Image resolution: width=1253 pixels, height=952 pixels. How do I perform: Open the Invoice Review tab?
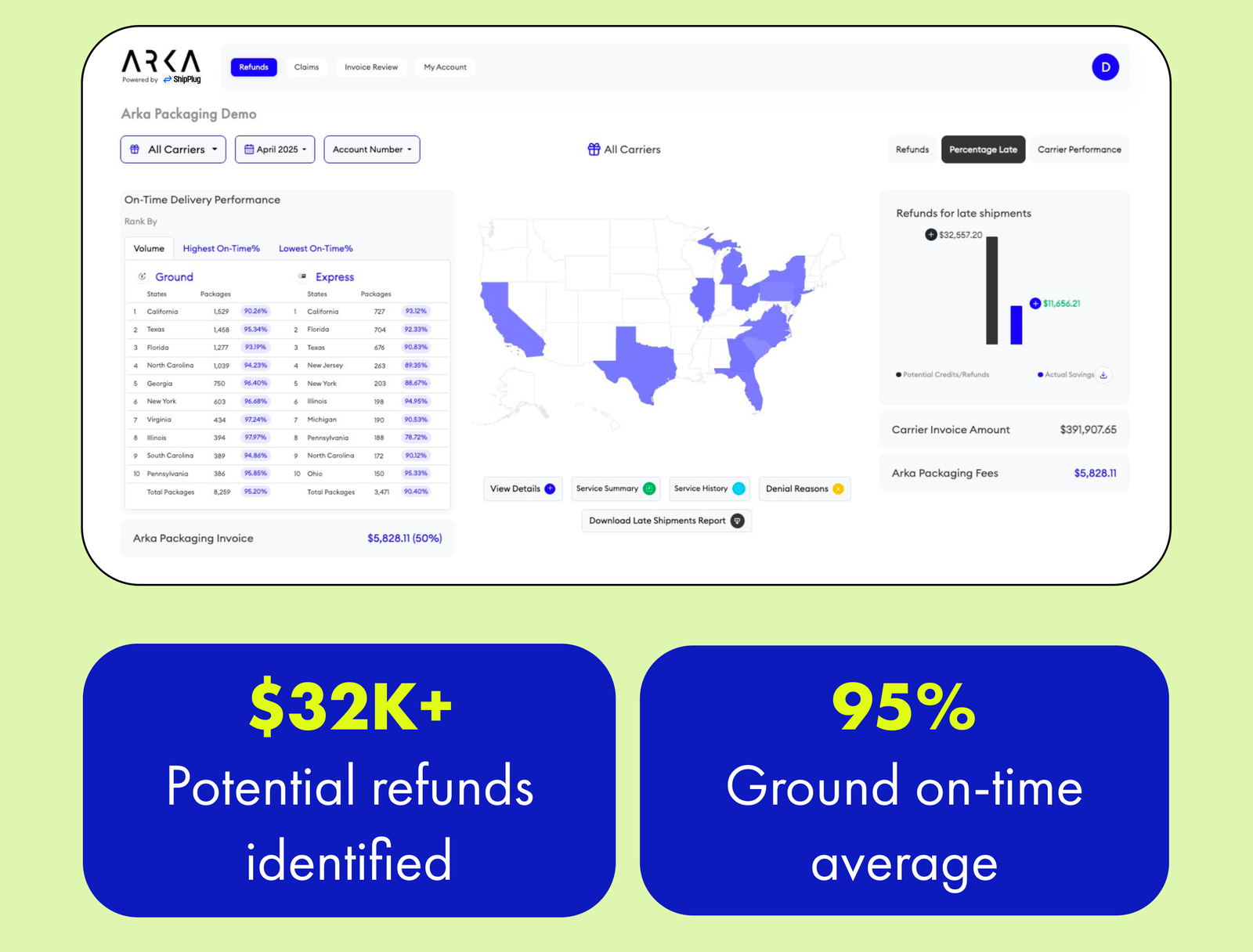coord(371,67)
